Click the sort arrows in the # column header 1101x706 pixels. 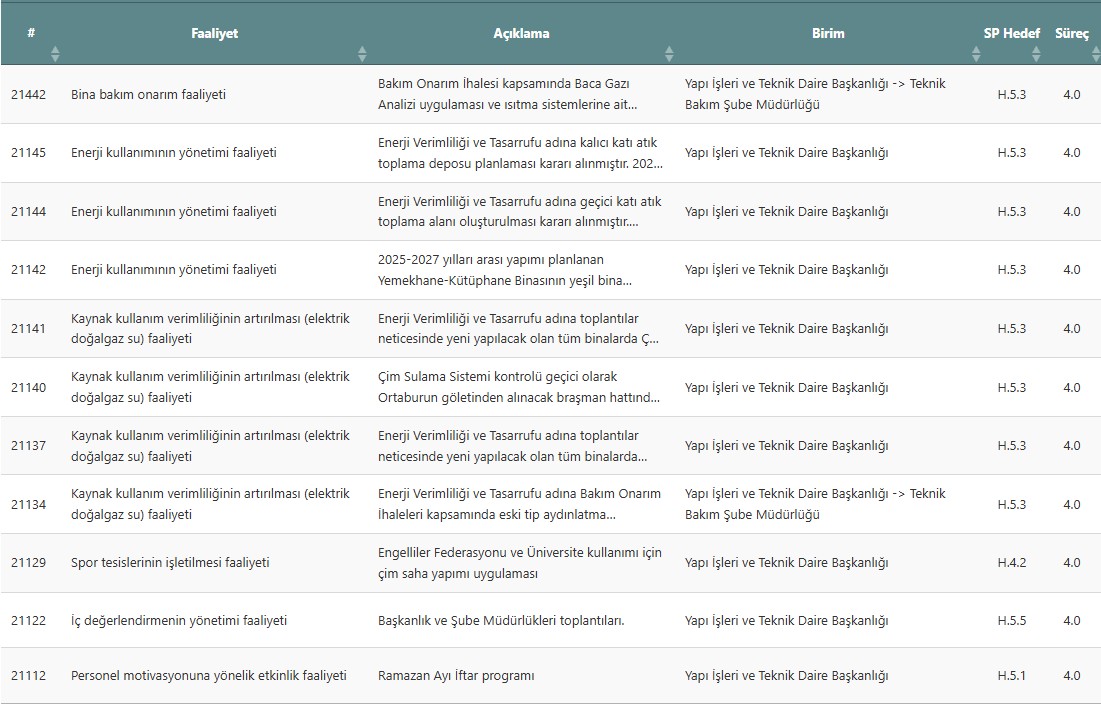55,54
